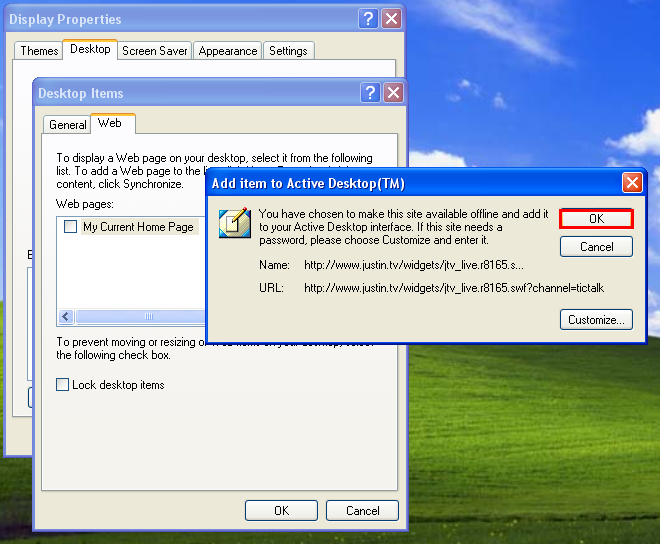Image resolution: width=660 pixels, height=544 pixels.
Task: Click Cancel in the Desktop Items window
Action: (x=362, y=510)
